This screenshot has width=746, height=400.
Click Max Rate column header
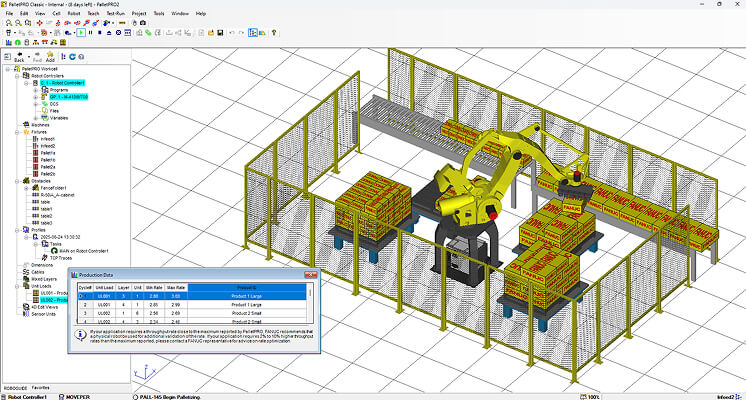click(176, 288)
